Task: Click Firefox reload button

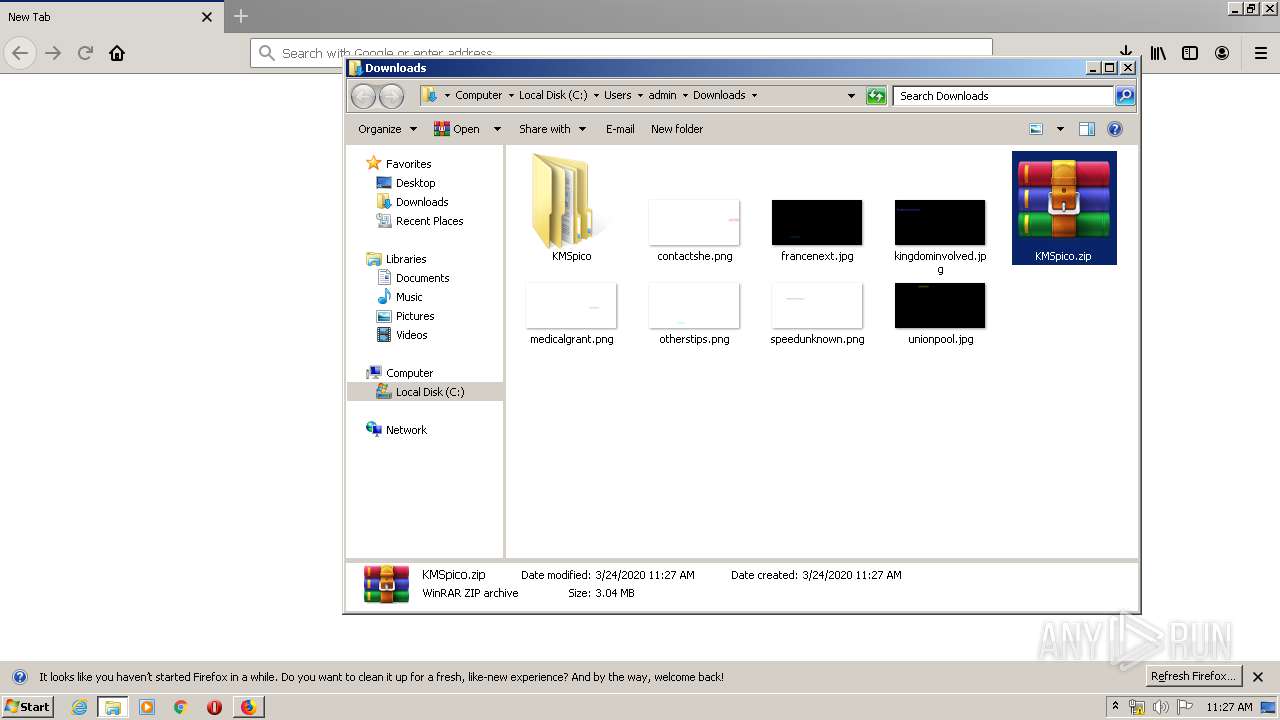Action: (x=85, y=53)
